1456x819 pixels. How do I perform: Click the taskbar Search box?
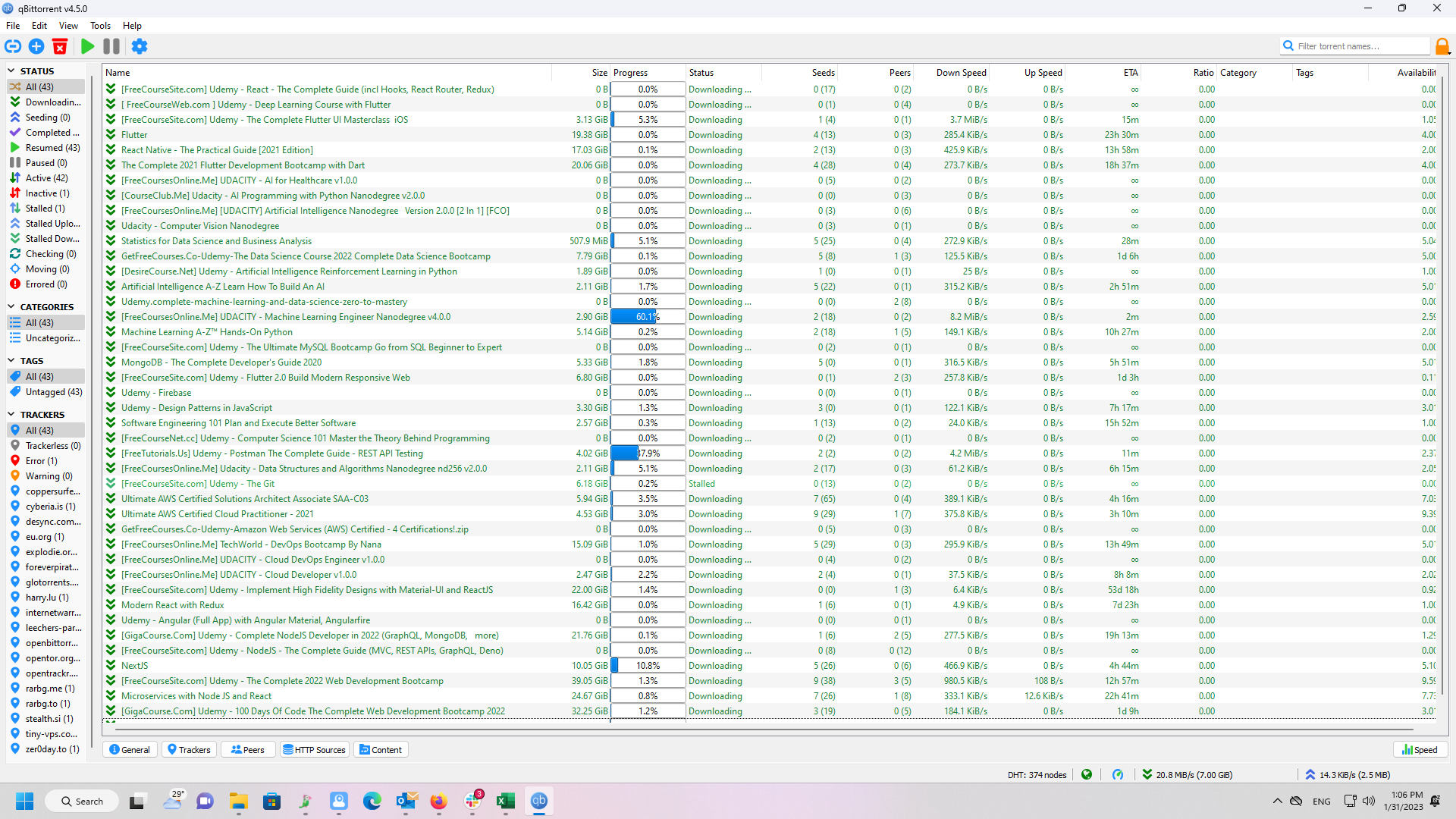point(82,801)
